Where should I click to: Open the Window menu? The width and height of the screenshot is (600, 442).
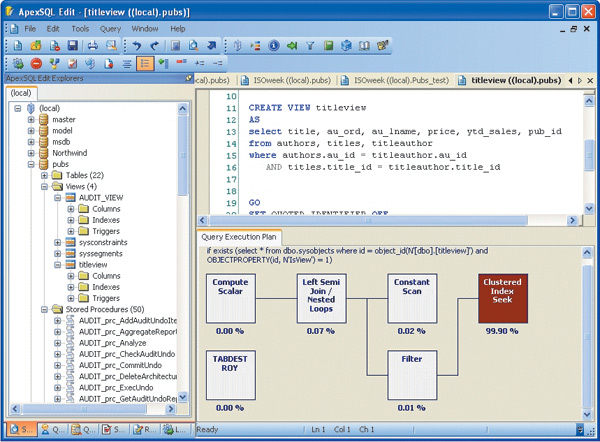pos(145,29)
